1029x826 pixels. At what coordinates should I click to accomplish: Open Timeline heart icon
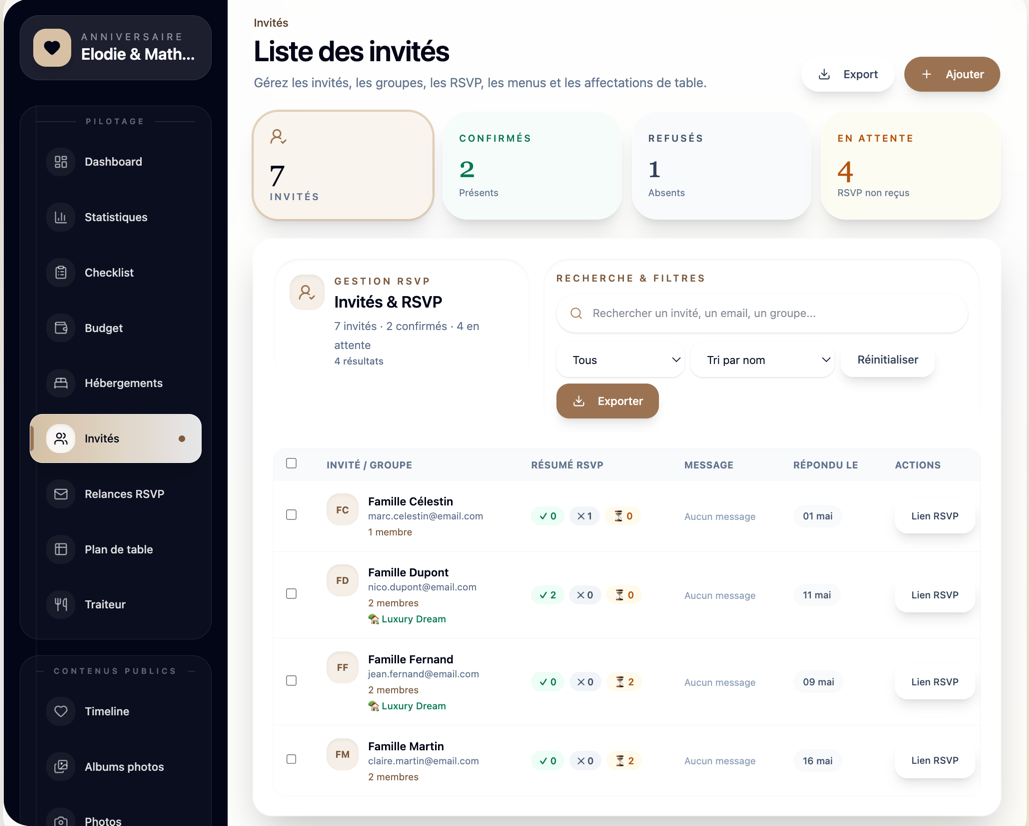click(x=61, y=711)
